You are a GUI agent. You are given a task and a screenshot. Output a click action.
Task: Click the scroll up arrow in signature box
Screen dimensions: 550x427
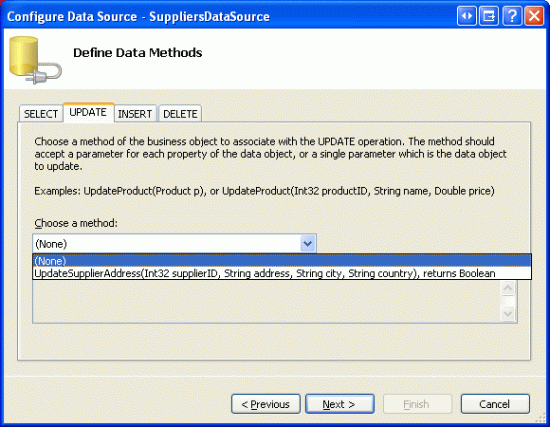508,288
